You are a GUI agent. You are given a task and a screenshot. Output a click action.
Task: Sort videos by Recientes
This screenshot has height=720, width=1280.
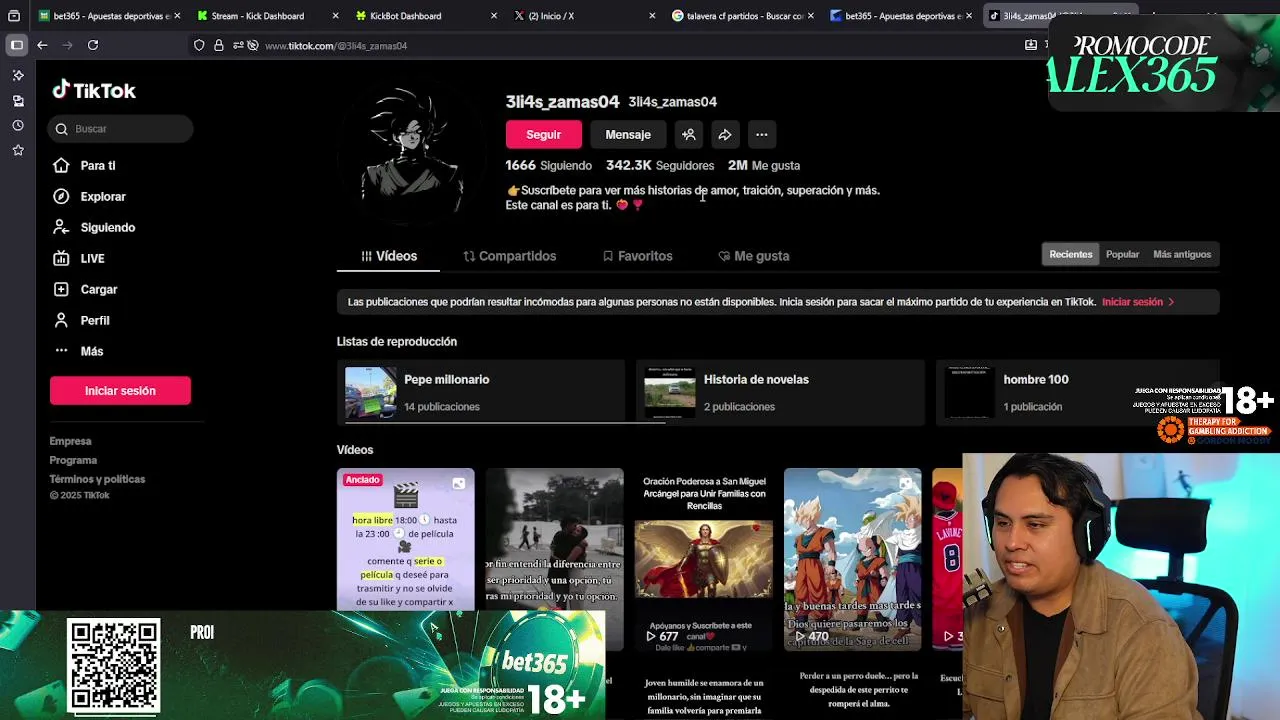click(x=1070, y=254)
